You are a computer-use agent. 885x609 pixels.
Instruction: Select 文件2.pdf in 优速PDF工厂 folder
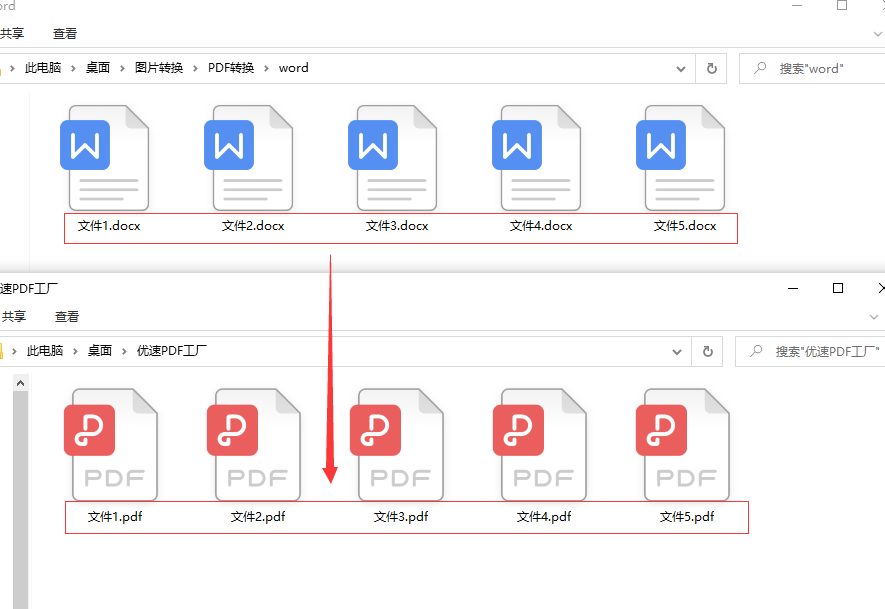(258, 445)
